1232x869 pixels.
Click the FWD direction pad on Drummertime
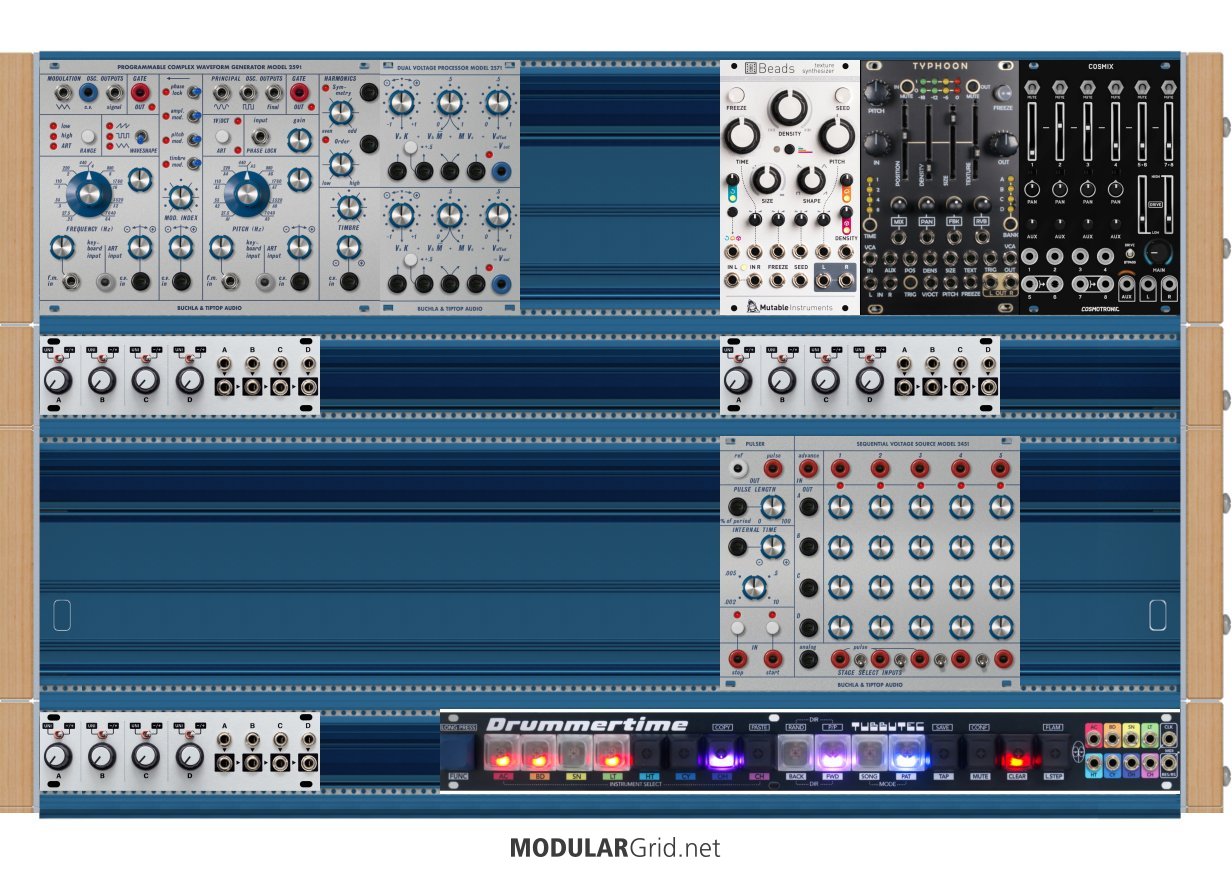point(833,752)
